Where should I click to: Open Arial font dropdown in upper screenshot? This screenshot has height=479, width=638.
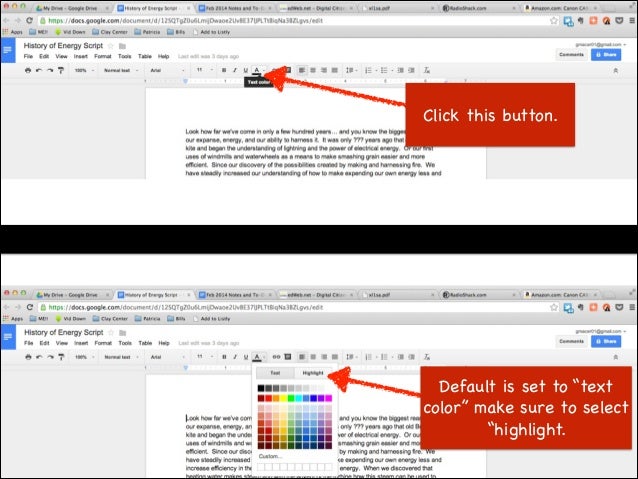point(167,70)
